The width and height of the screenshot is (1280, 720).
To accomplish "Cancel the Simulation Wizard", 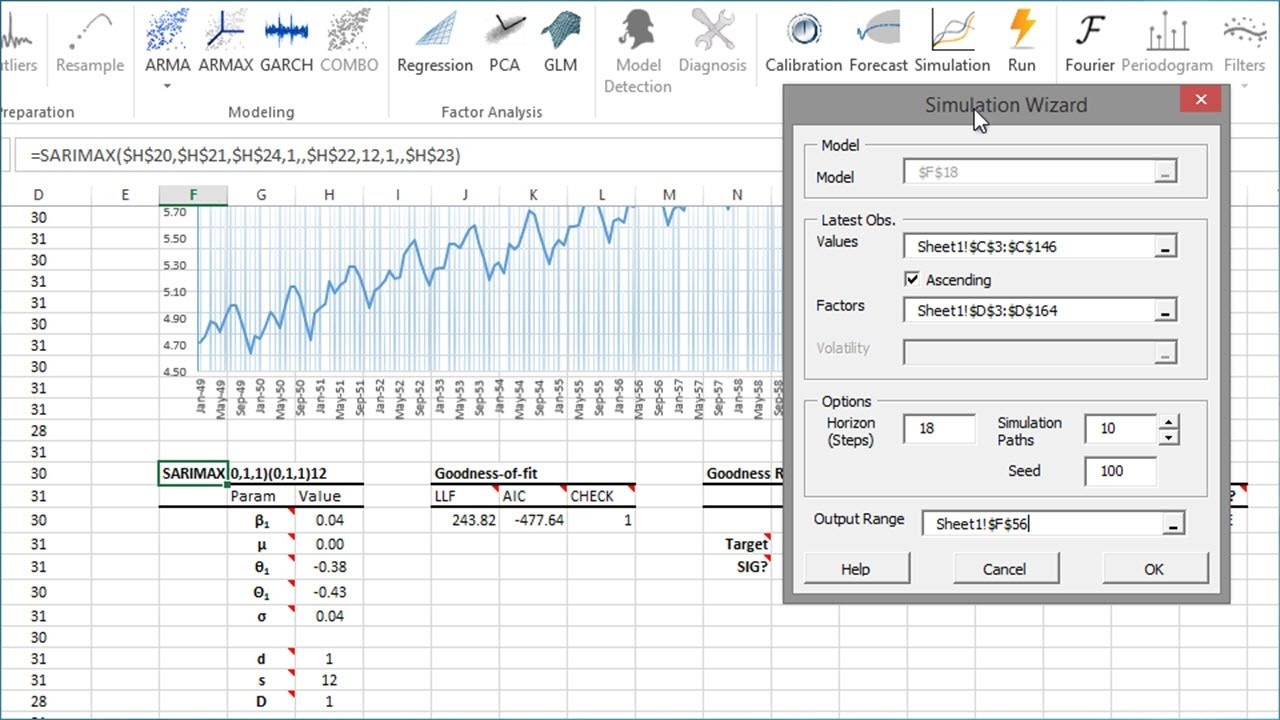I will pyautogui.click(x=1005, y=569).
